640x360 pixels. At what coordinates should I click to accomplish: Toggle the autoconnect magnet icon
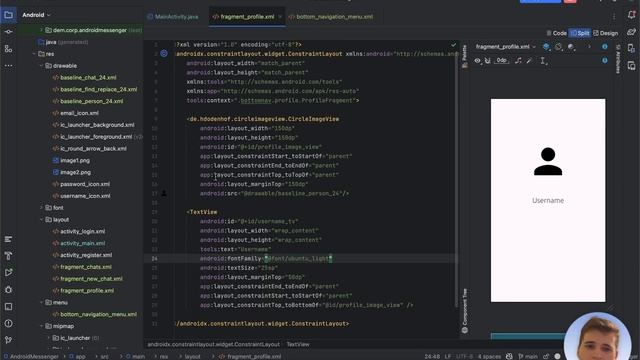487,61
